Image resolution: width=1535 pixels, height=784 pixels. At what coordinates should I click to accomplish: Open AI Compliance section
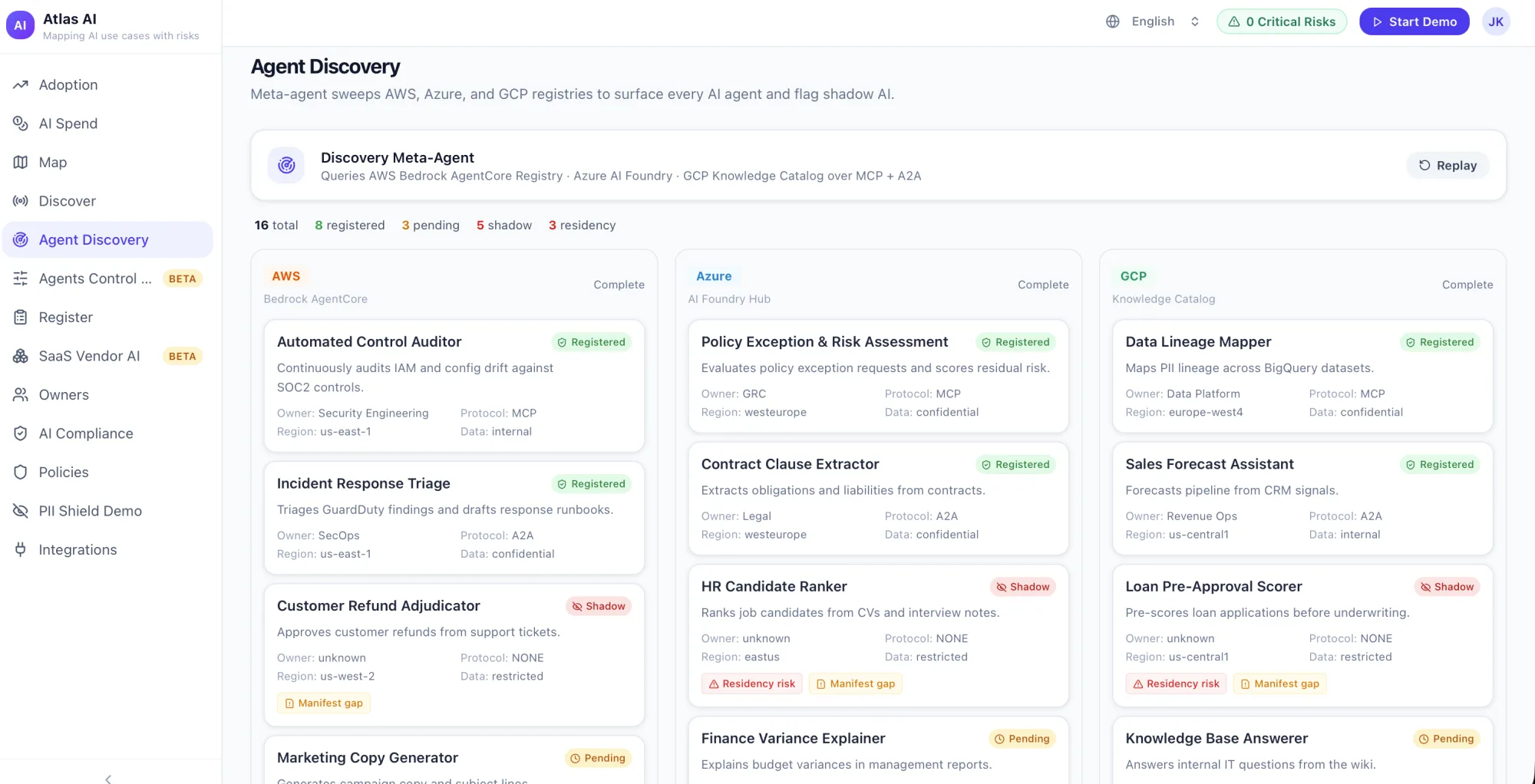107,433
